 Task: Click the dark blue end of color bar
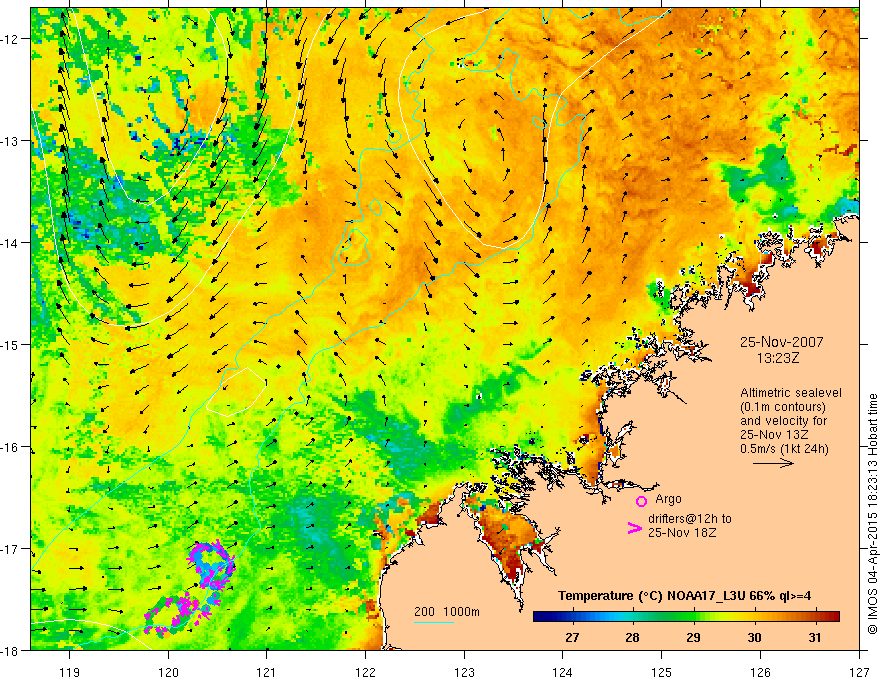(540, 616)
